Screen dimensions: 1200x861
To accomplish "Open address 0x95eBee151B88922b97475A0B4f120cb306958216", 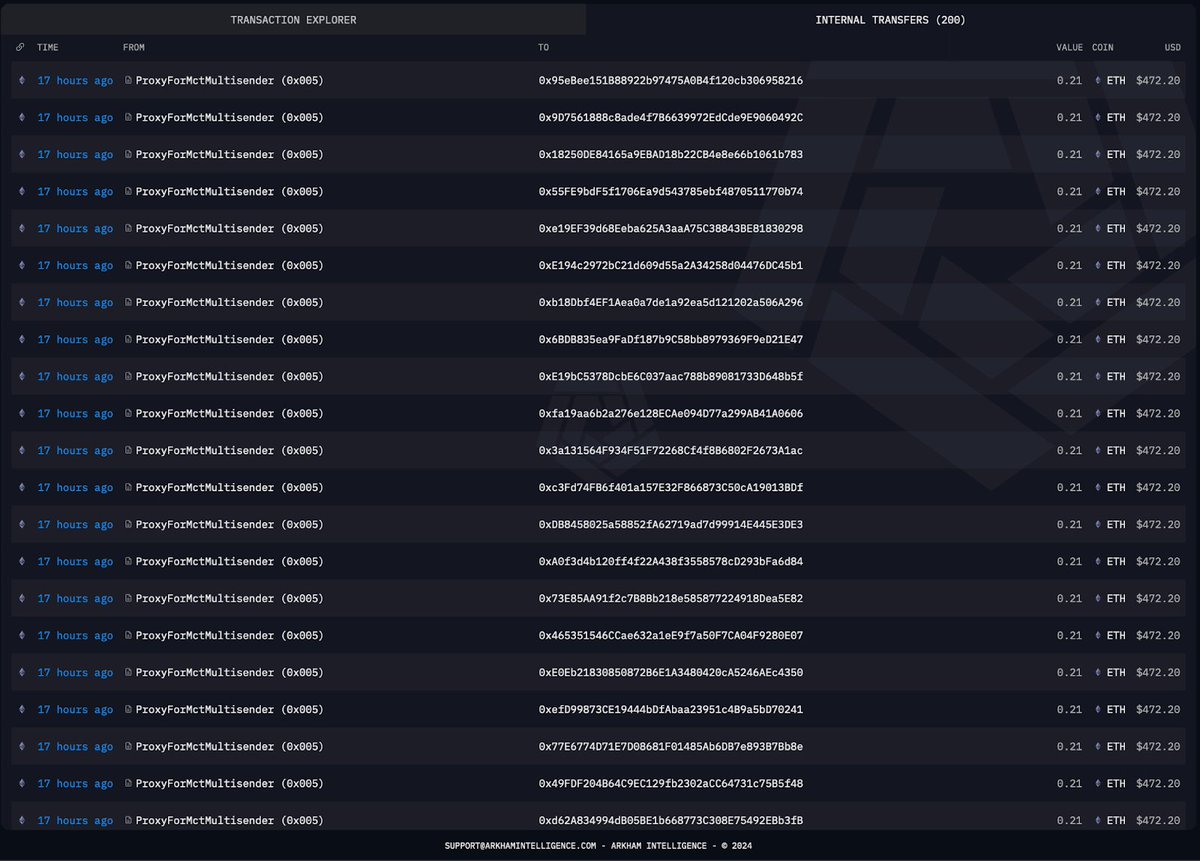I will 670,81.
